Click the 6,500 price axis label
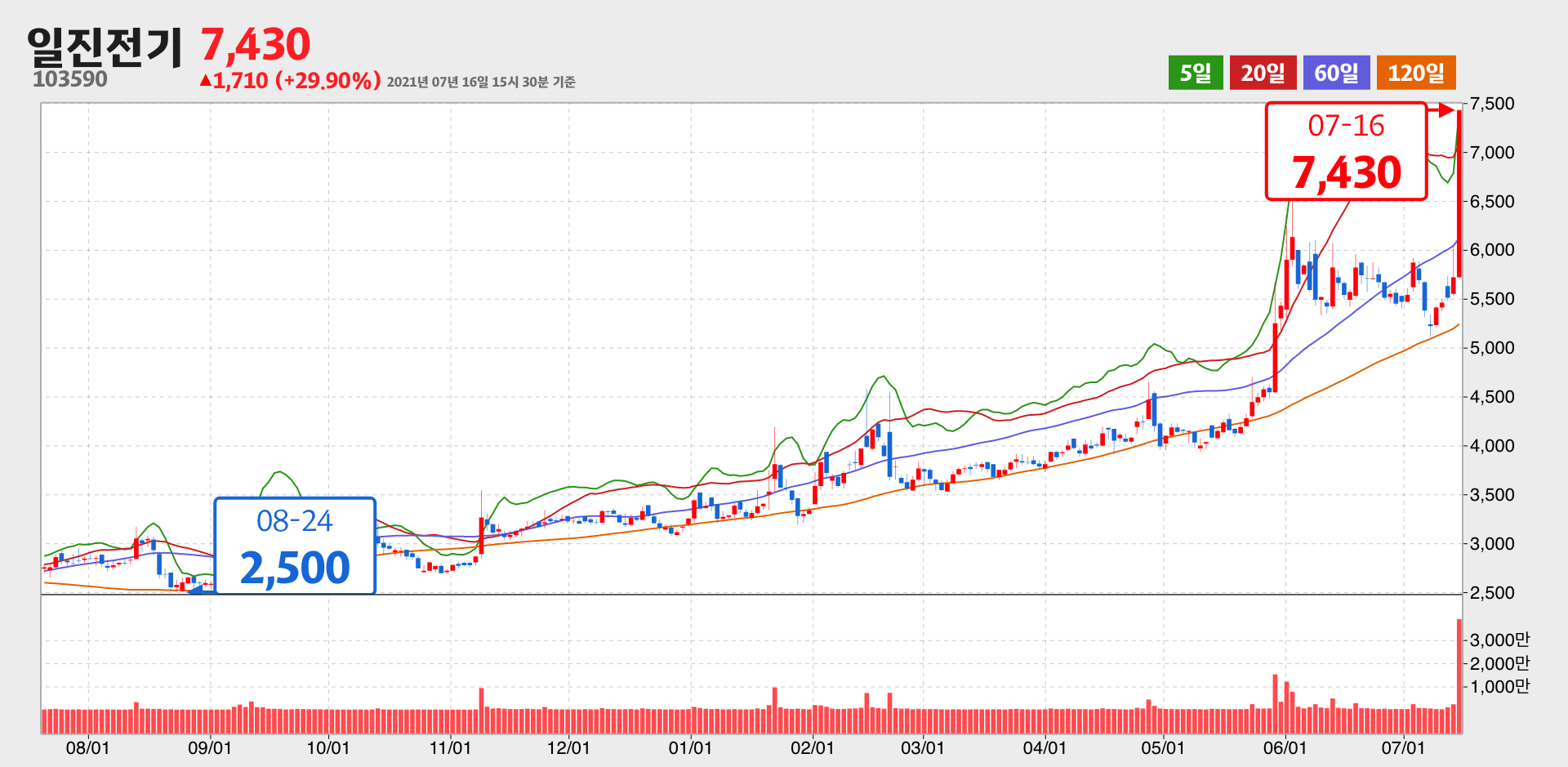1568x767 pixels. (1492, 202)
